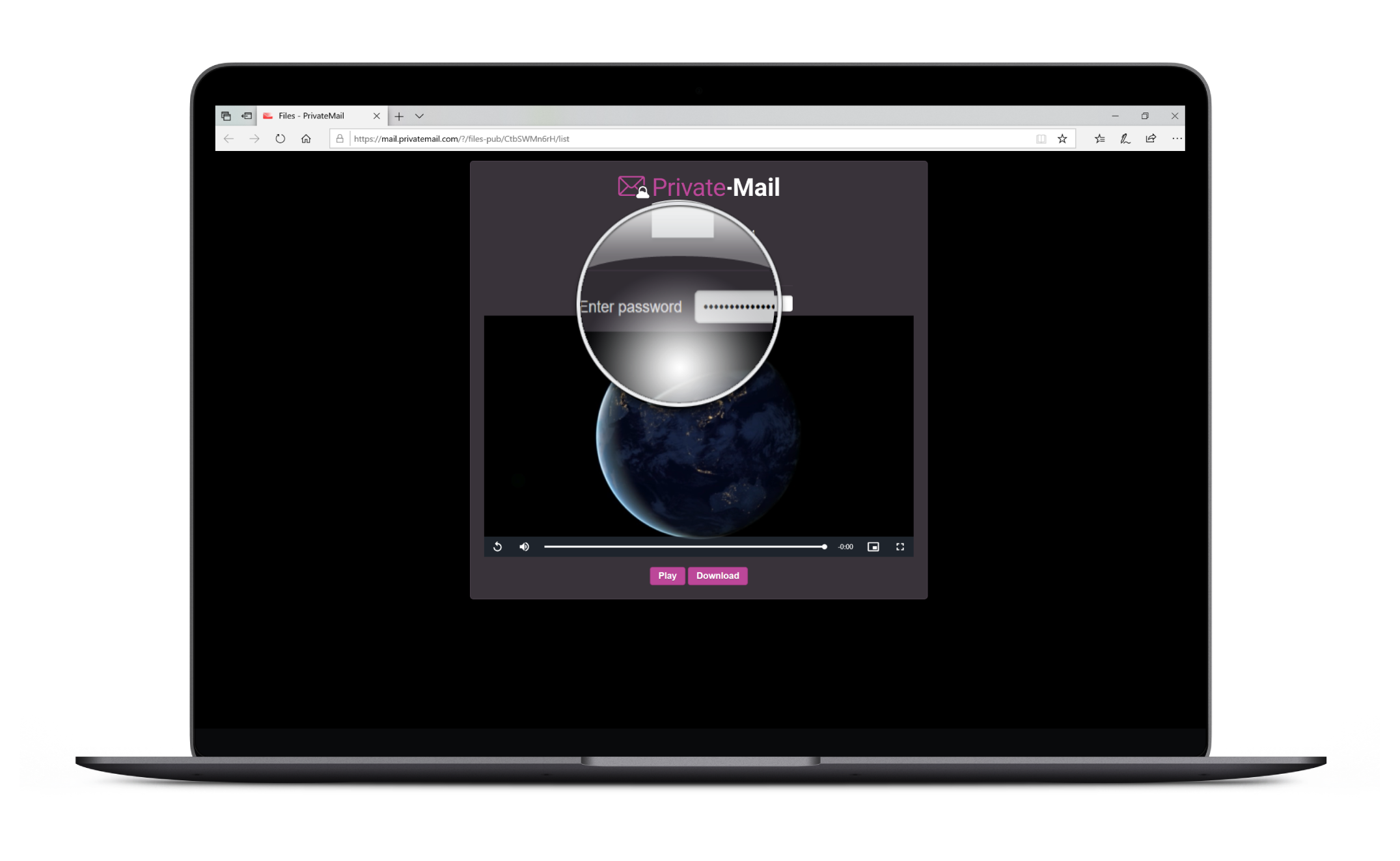Replay the video

tap(497, 547)
